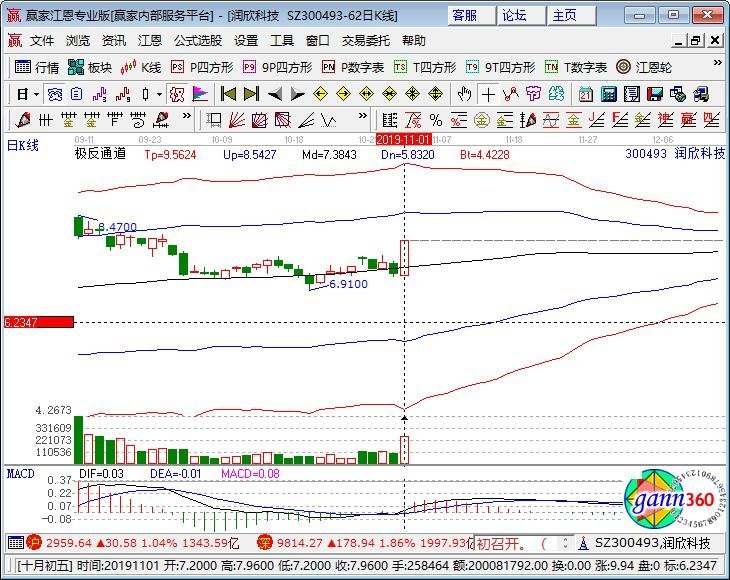Switch to the K线 candlestick chart

tap(141, 67)
